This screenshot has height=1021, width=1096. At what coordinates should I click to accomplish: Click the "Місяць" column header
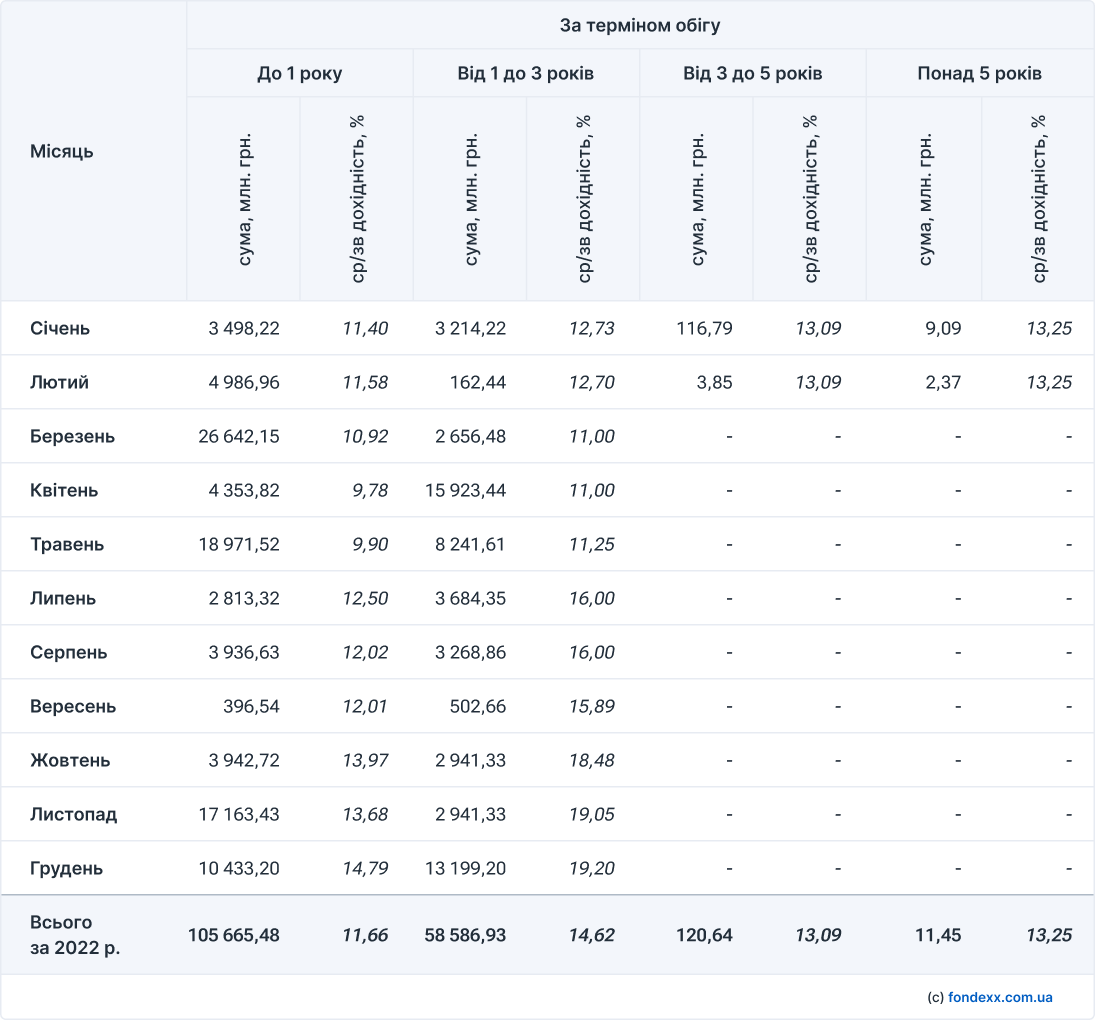click(x=62, y=152)
